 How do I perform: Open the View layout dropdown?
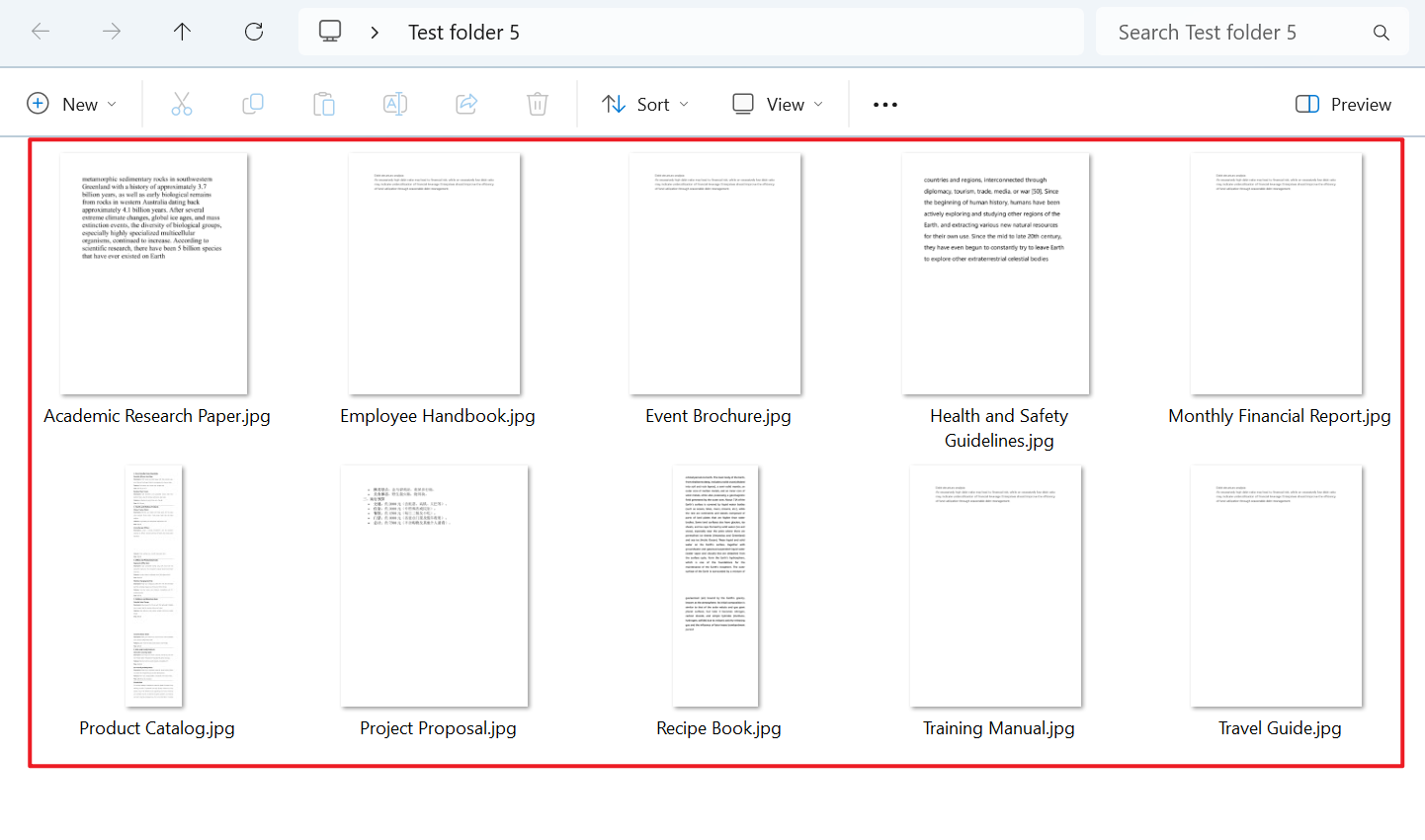778,104
